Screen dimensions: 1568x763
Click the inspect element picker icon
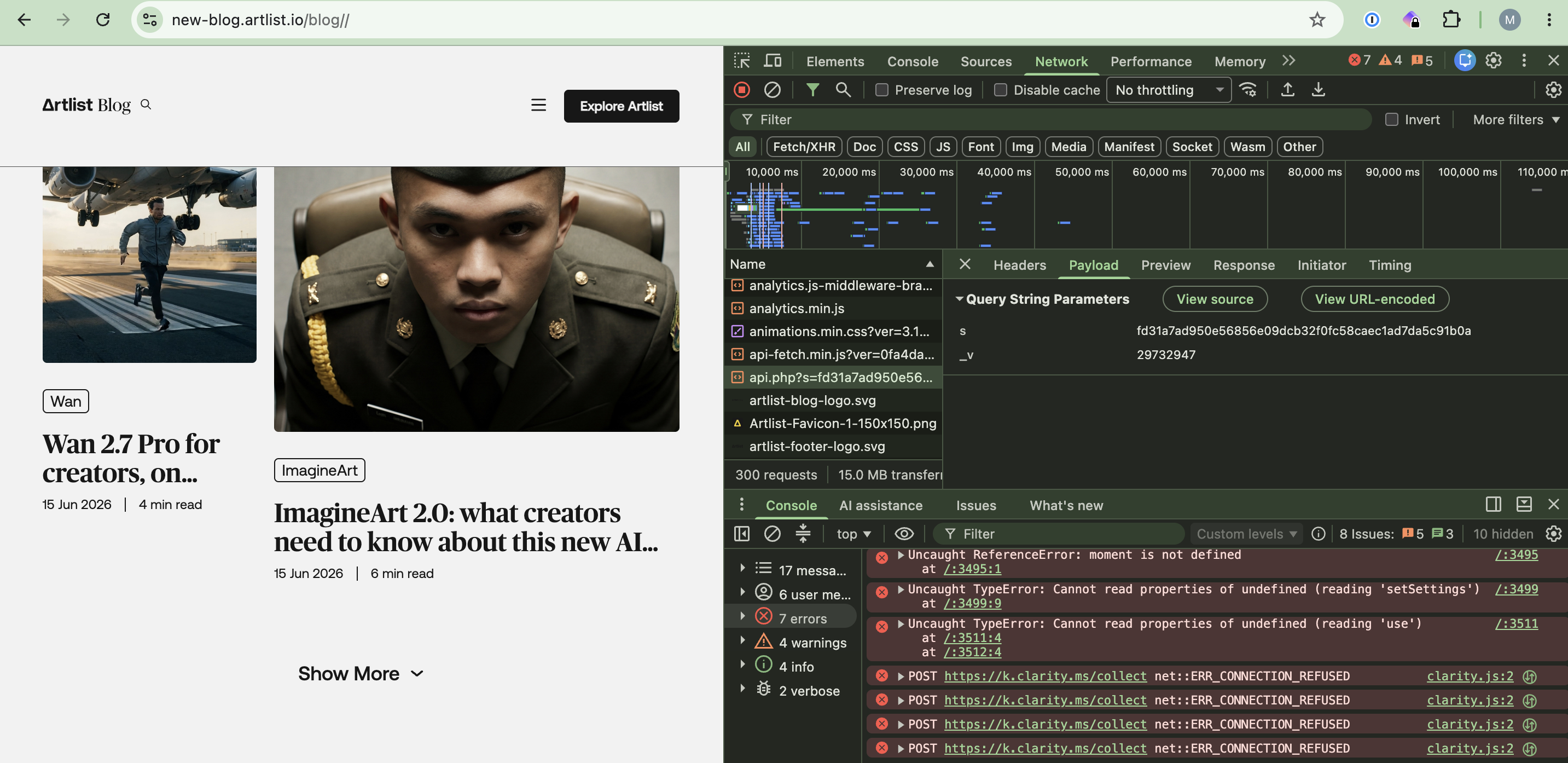click(741, 61)
